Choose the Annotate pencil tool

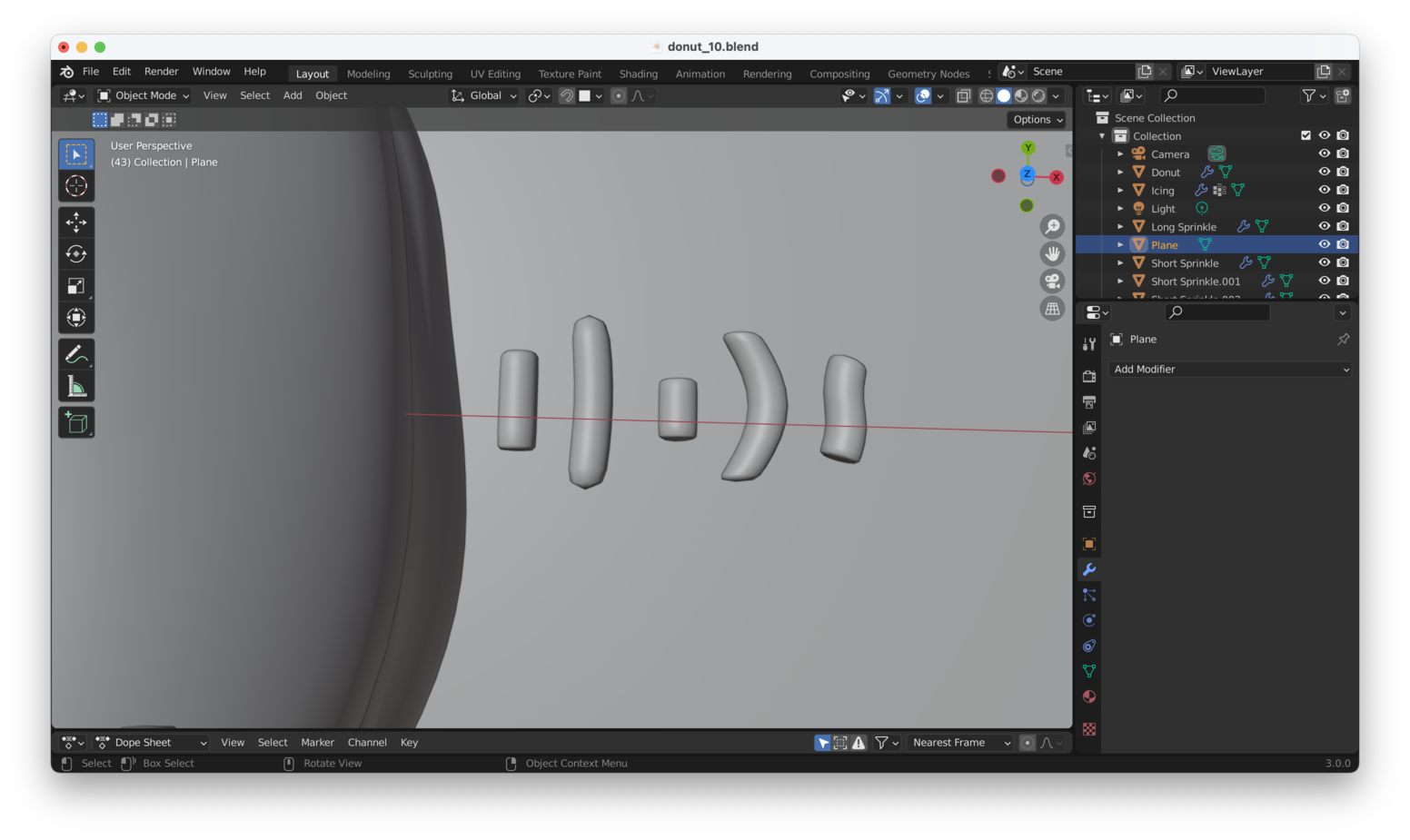76,354
